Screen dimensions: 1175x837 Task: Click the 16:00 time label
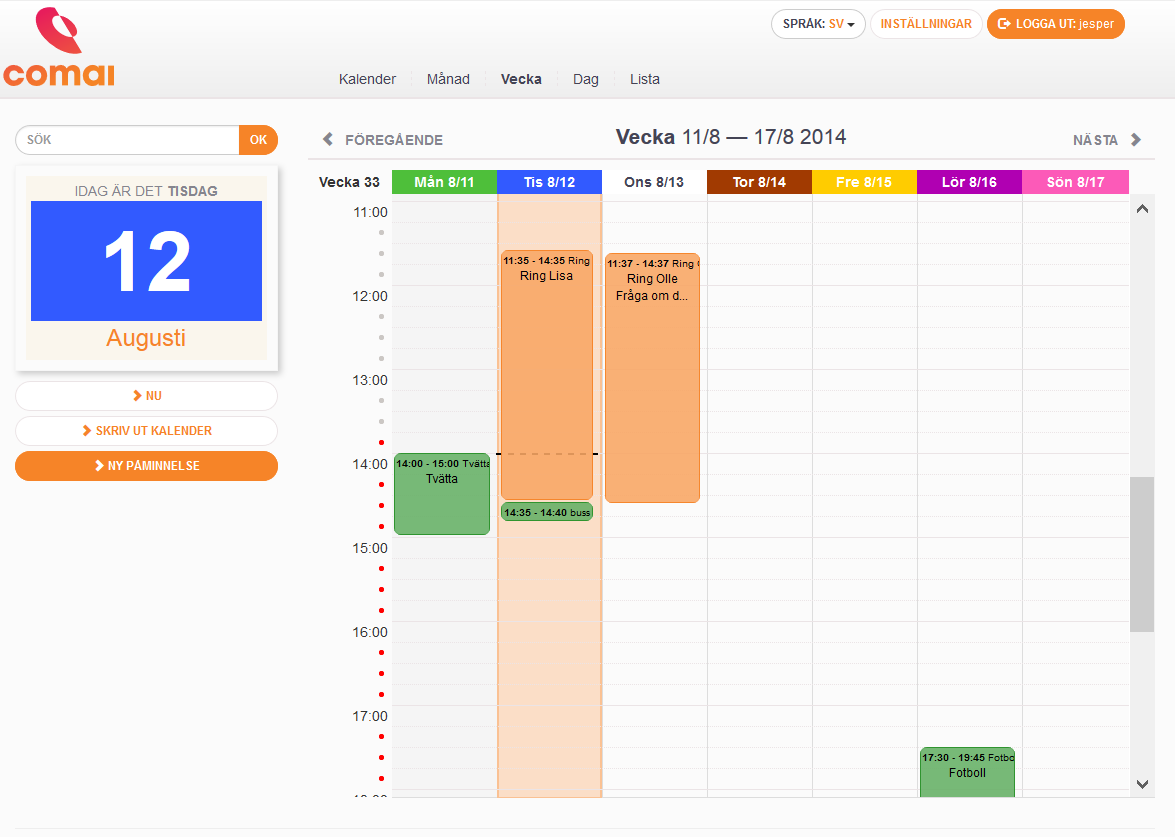[x=370, y=632]
